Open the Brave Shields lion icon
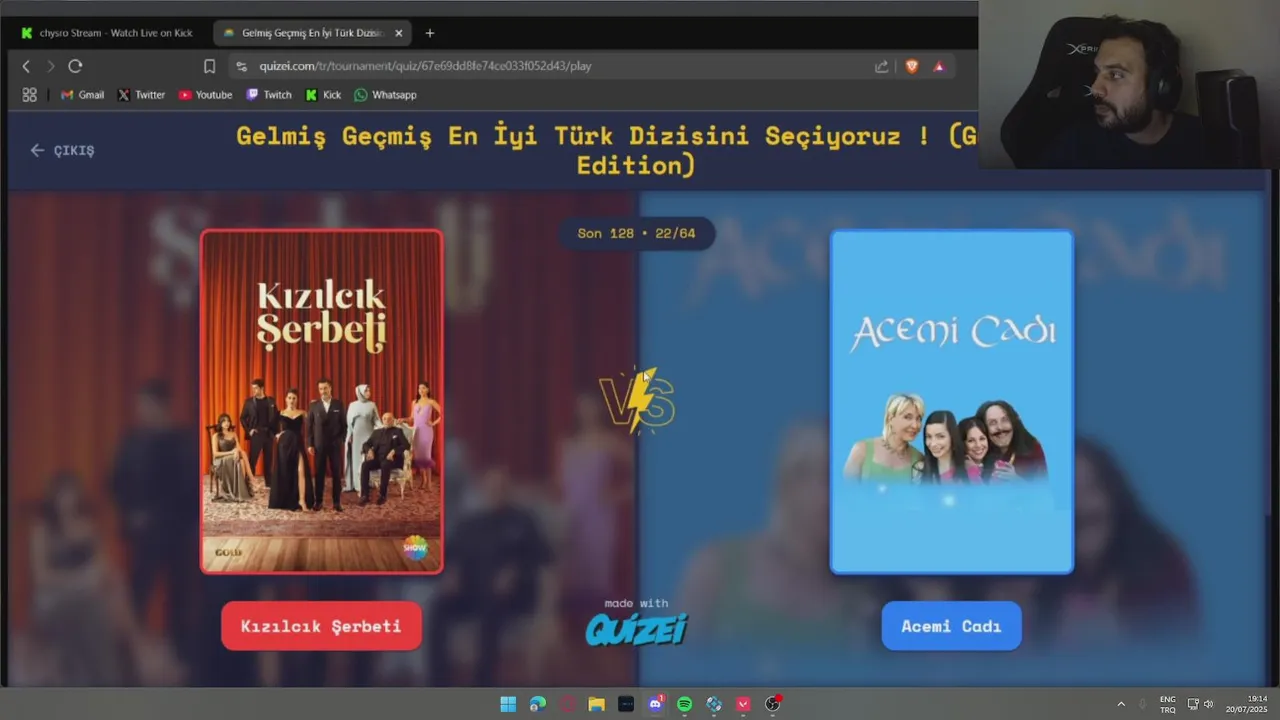The height and width of the screenshot is (720, 1280). [x=912, y=66]
